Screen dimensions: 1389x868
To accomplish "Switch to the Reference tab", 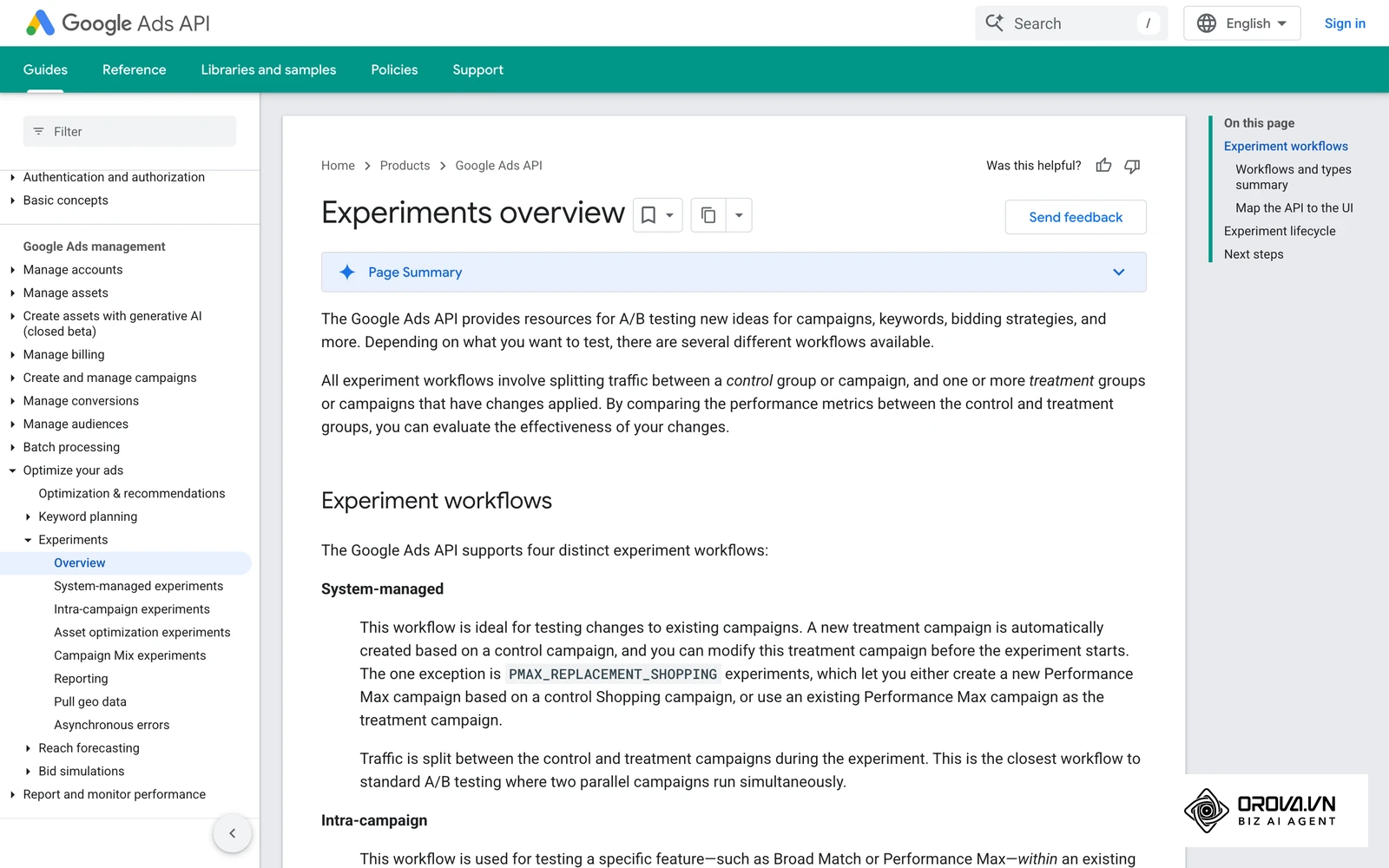I will point(134,69).
